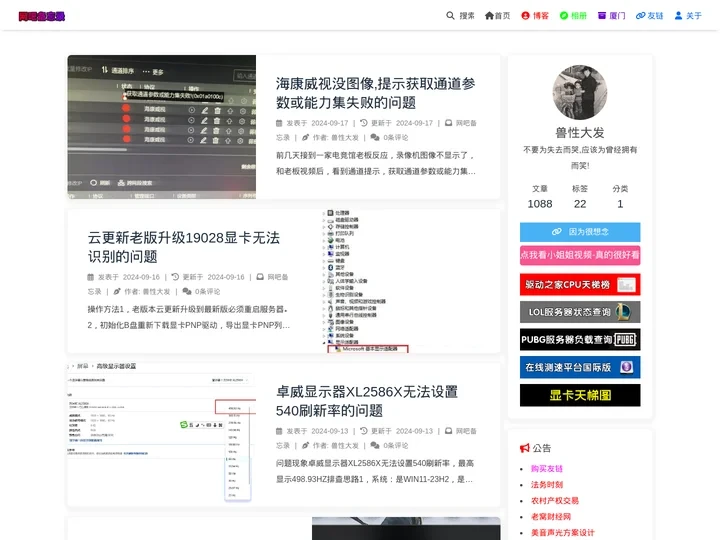This screenshot has width=720, height=540.
Task: Open article title 卓威显示器XL2586X
Action: (x=367, y=401)
